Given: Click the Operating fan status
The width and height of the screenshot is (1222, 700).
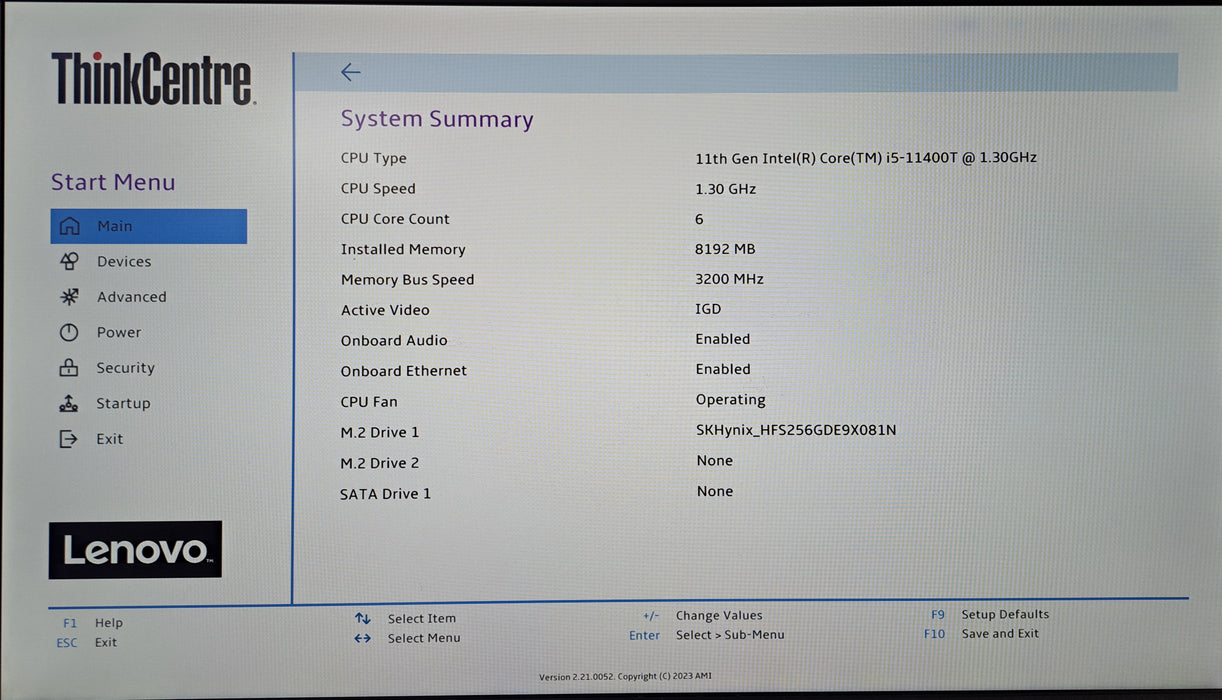Looking at the screenshot, I should [x=731, y=400].
